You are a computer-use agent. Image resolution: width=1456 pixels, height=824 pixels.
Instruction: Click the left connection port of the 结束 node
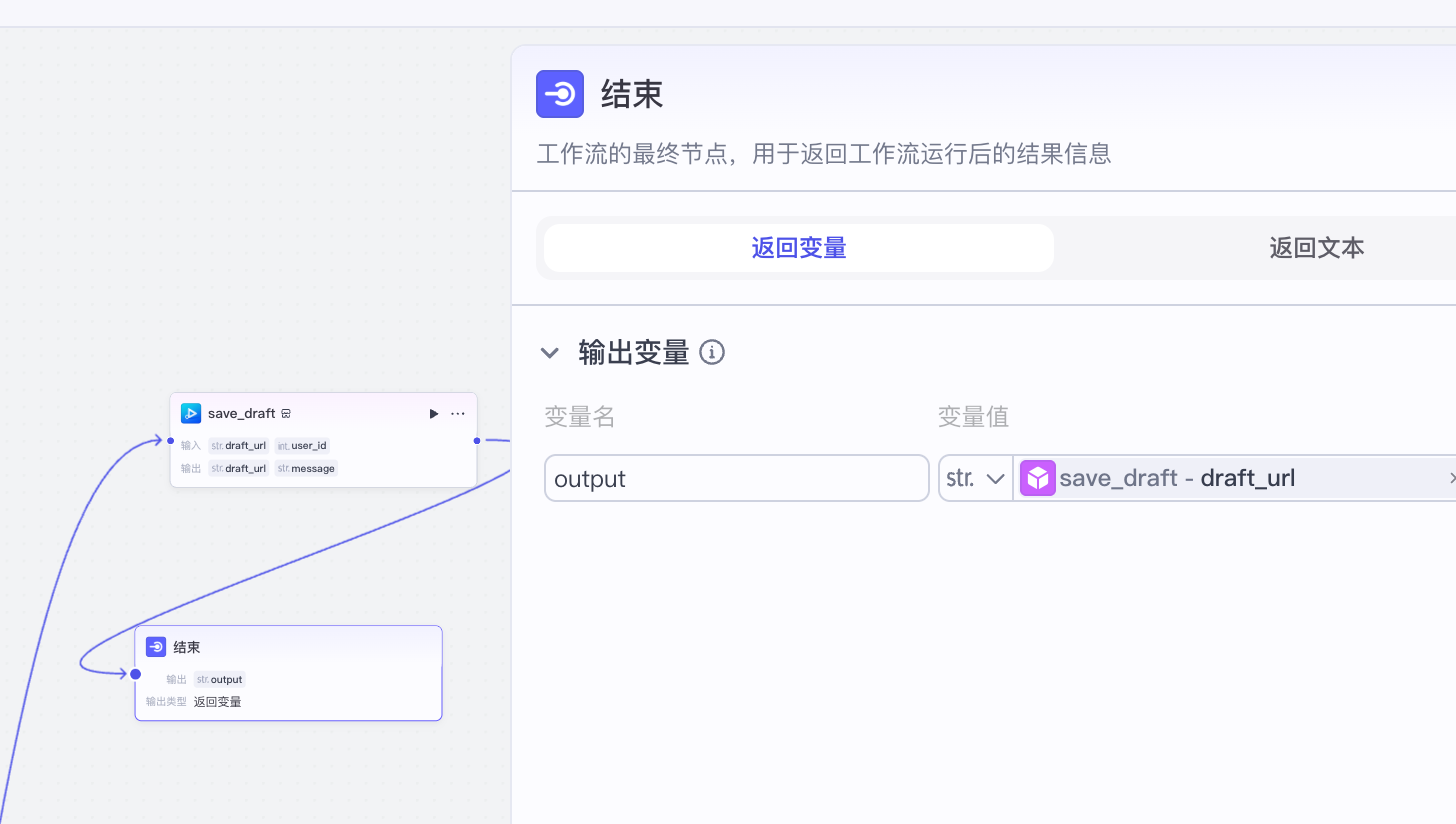[x=134, y=673]
